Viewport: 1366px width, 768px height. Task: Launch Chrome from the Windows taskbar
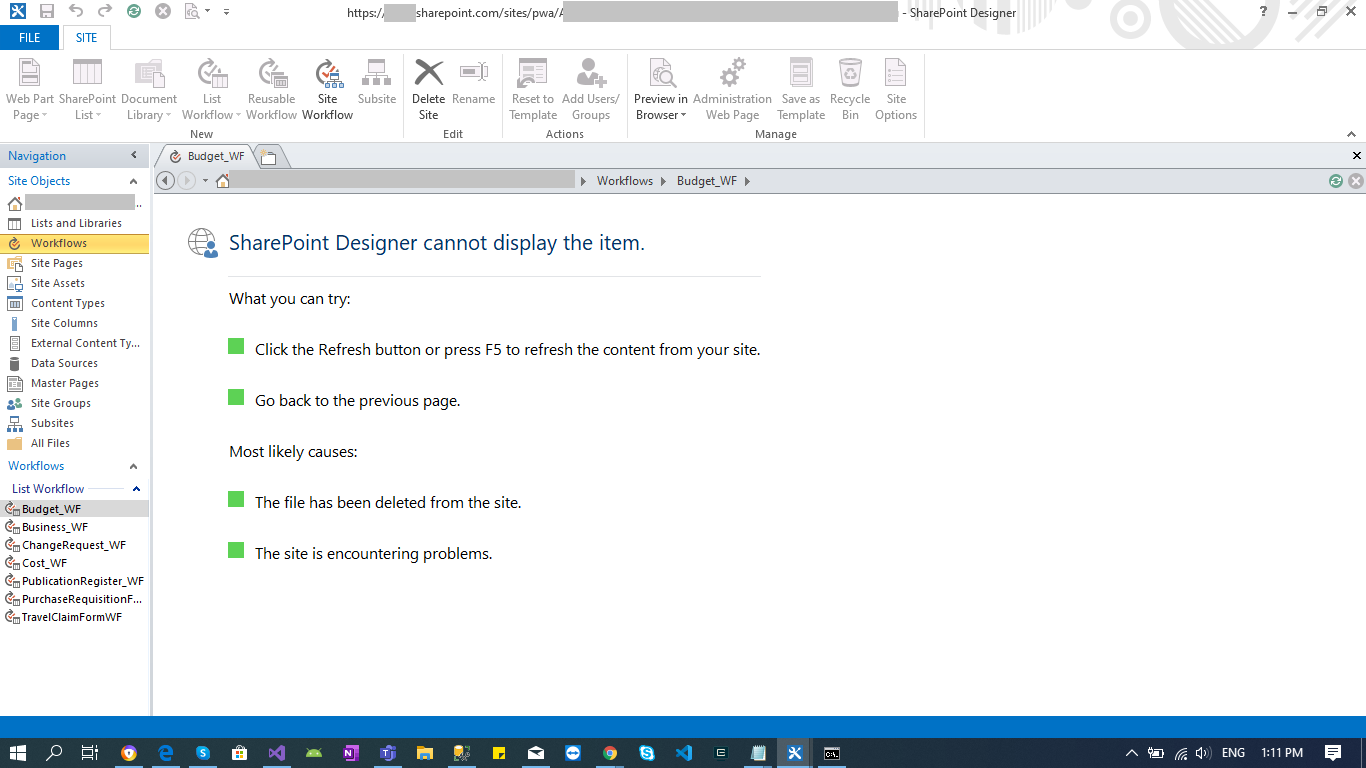pyautogui.click(x=610, y=753)
